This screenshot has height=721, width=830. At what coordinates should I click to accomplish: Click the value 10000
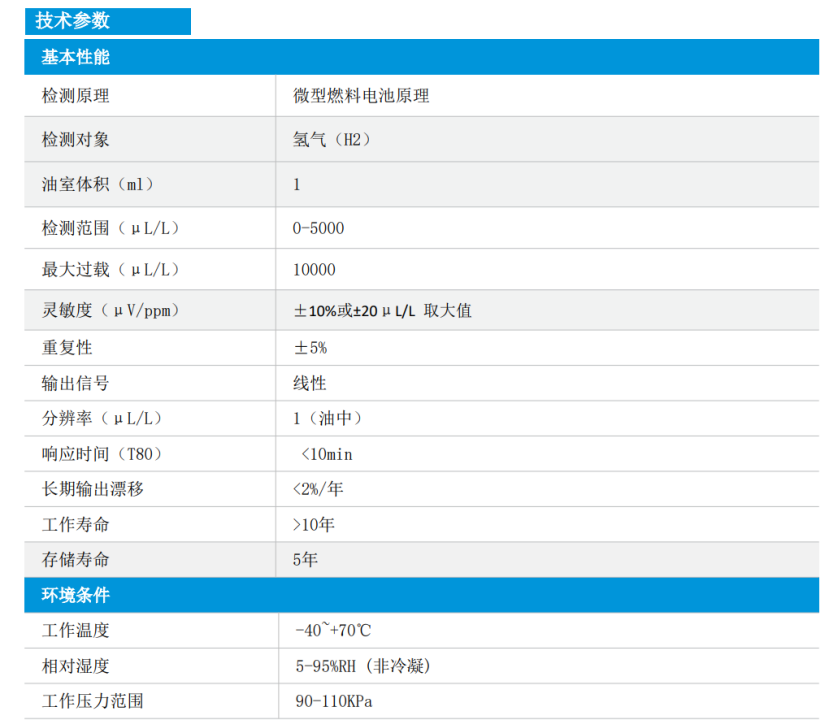click(x=314, y=269)
